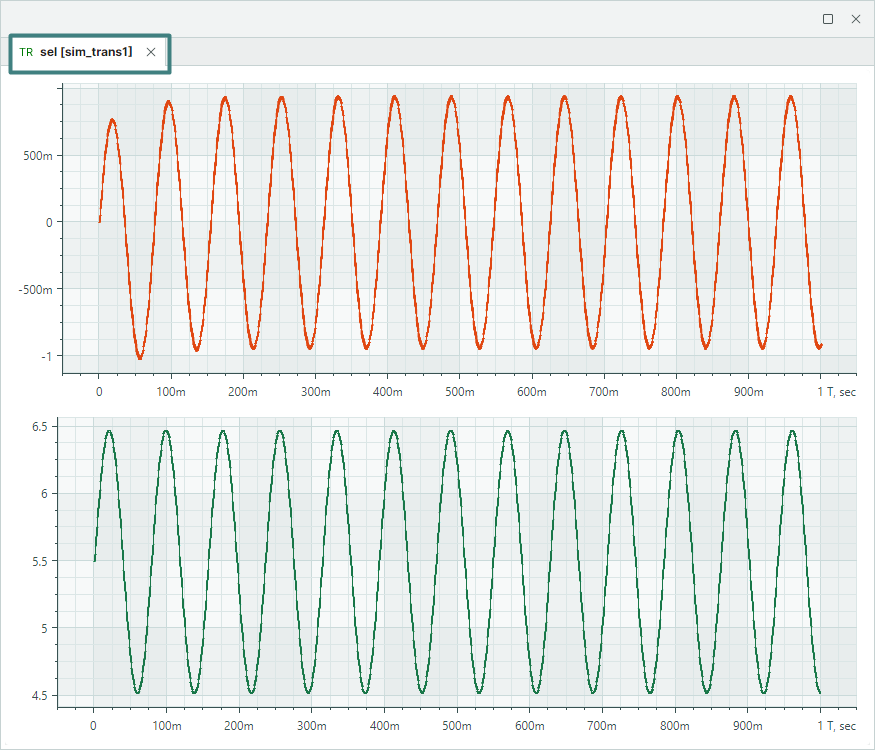Click the 500m tick on upper time axis

click(459, 391)
